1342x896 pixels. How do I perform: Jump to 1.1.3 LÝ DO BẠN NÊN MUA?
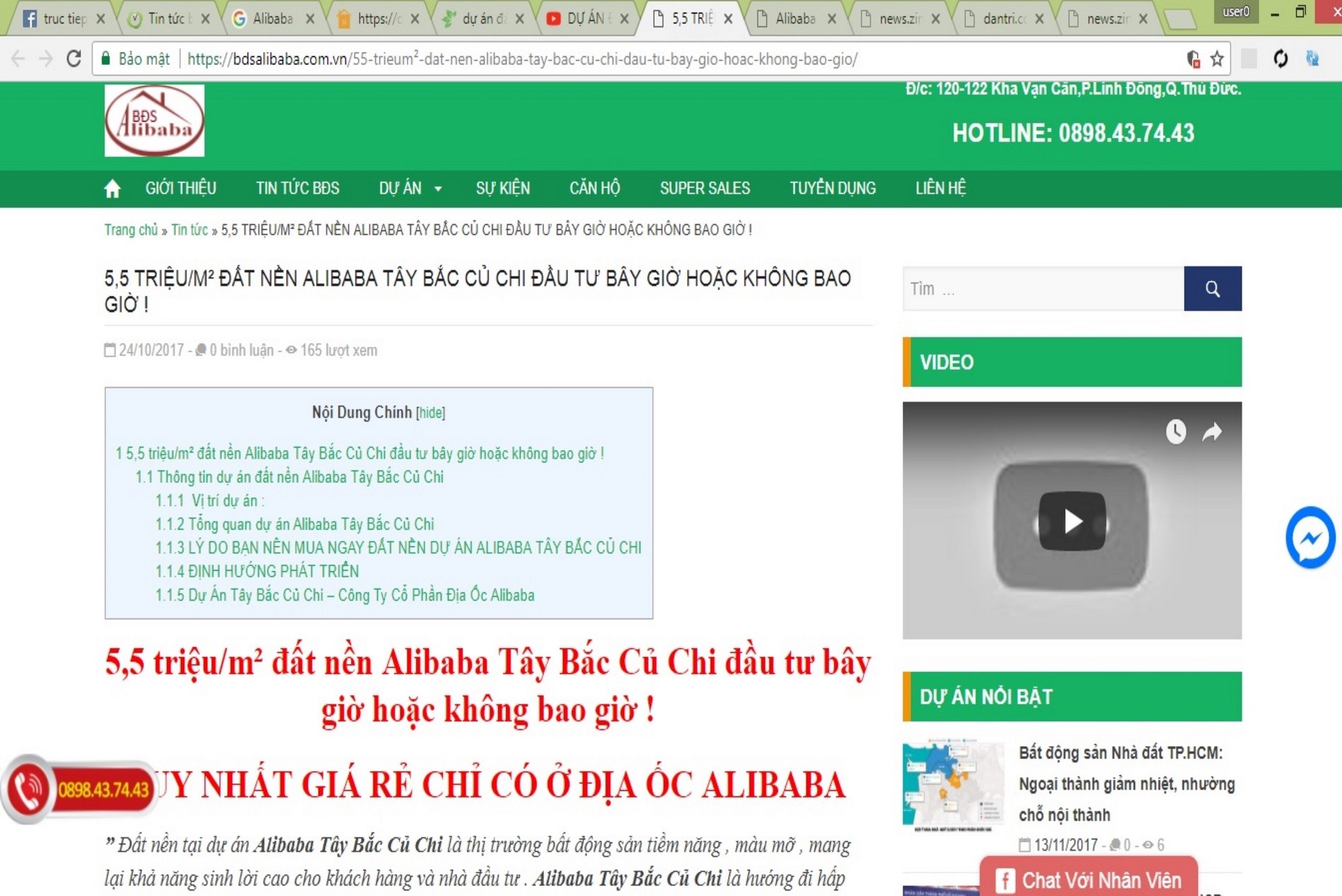coord(398,548)
